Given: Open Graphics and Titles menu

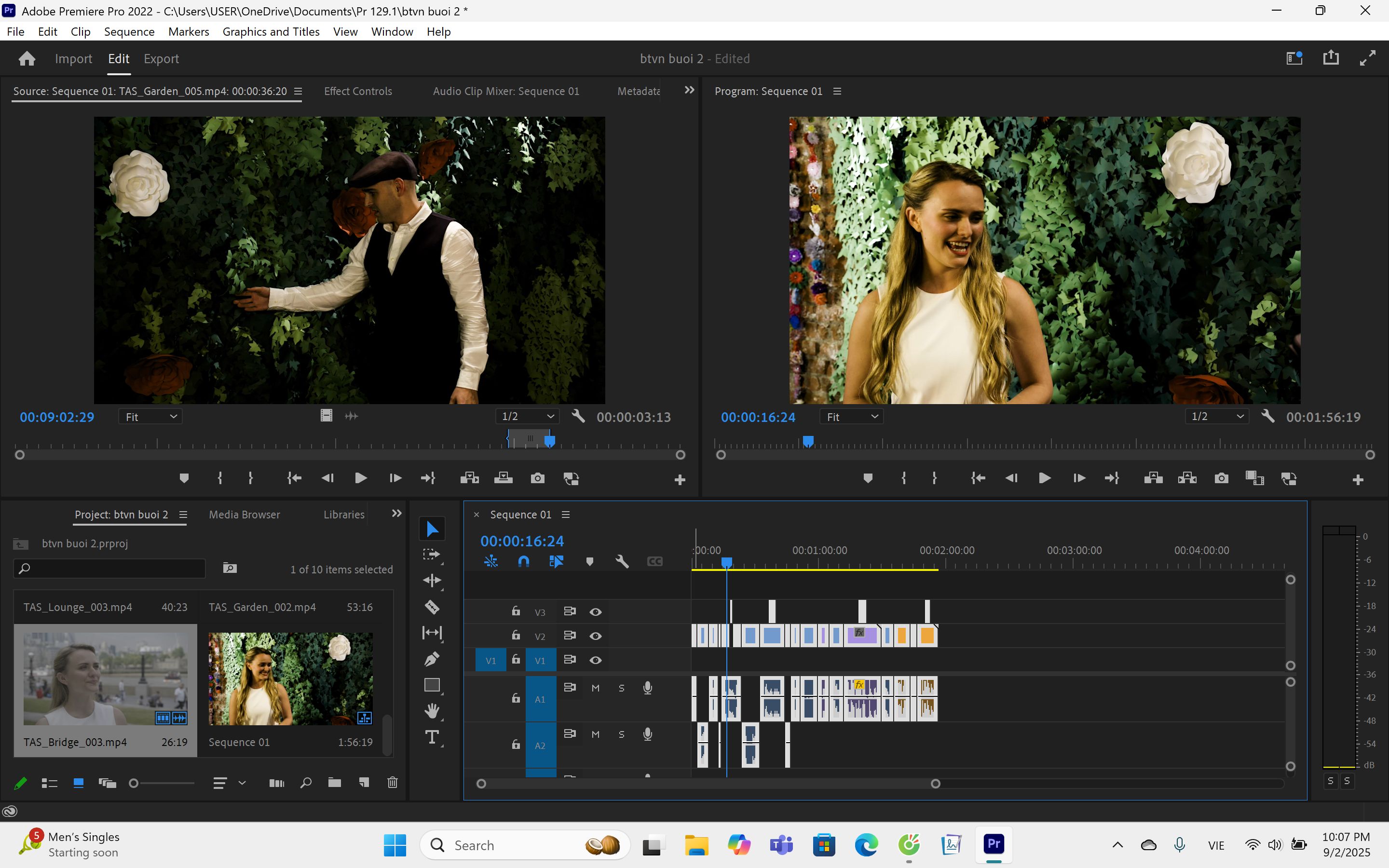Looking at the screenshot, I should click(x=271, y=31).
